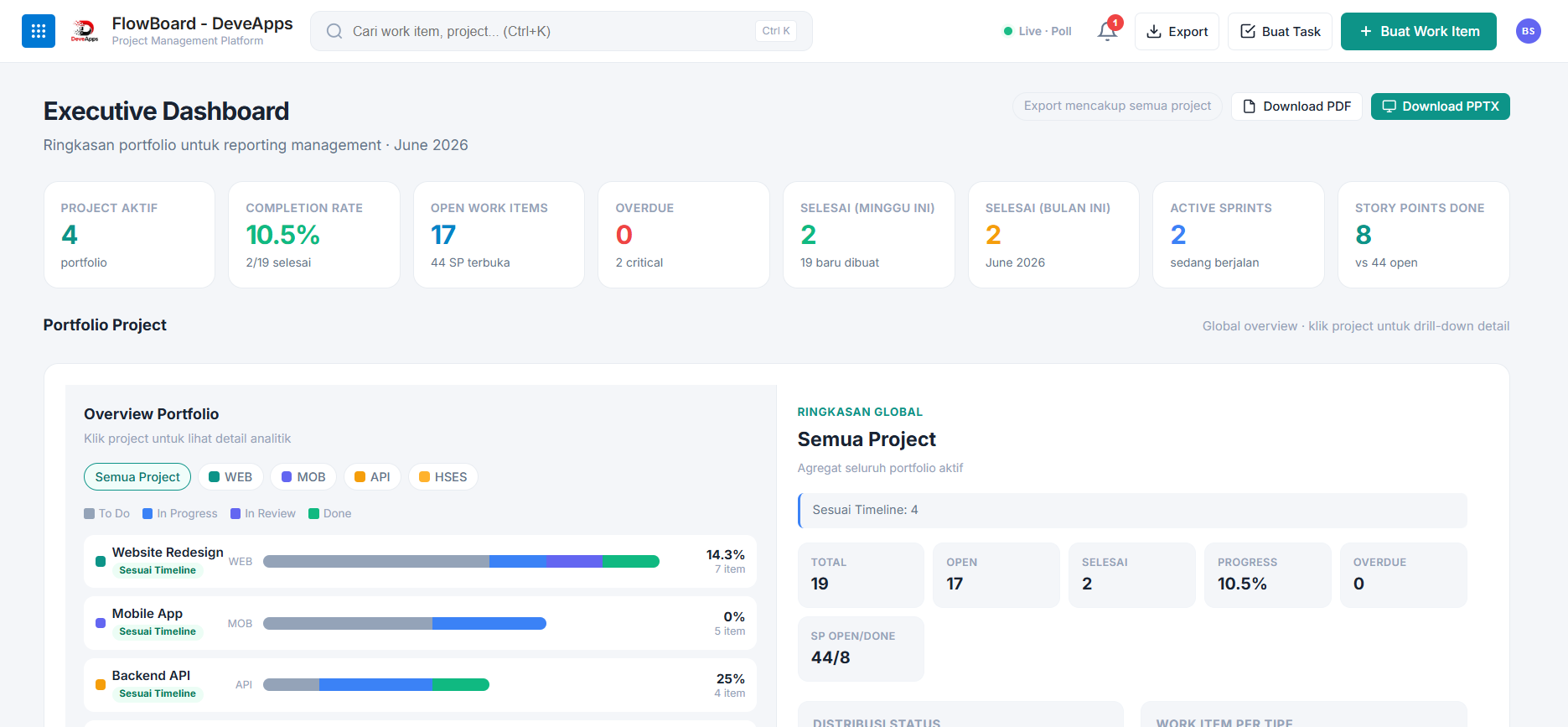This screenshot has width=1568, height=727.
Task: Select the HSES project filter chip
Action: (x=443, y=477)
